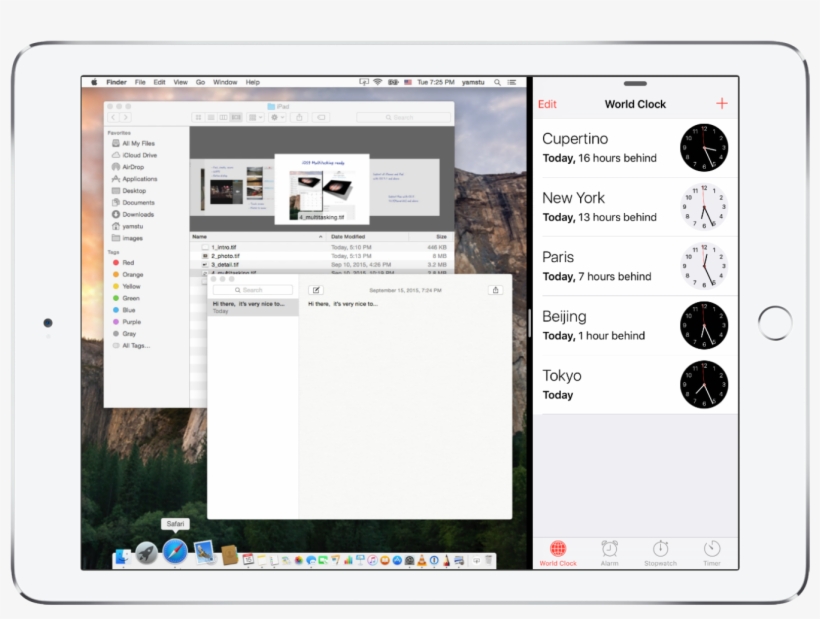Select the Beijing clock row
This screenshot has width=820, height=619.
click(x=635, y=325)
